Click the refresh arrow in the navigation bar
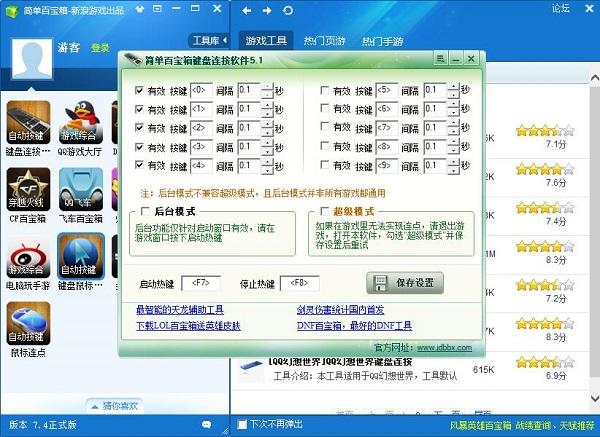Image resolution: width=600 pixels, height=437 pixels. [x=288, y=11]
